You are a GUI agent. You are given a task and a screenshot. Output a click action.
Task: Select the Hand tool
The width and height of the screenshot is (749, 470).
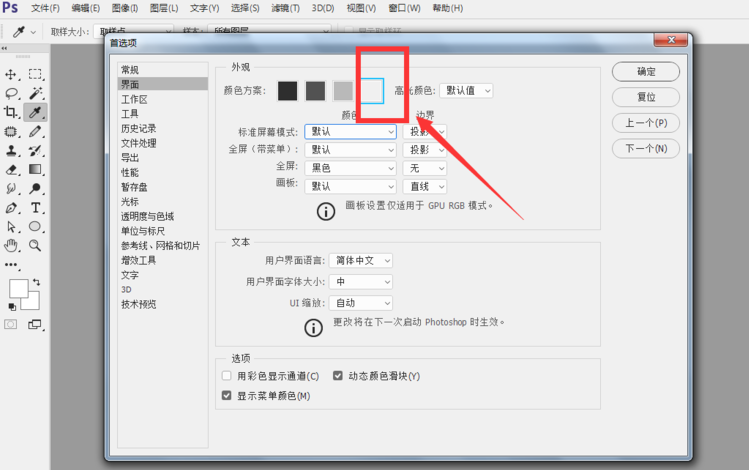point(11,246)
